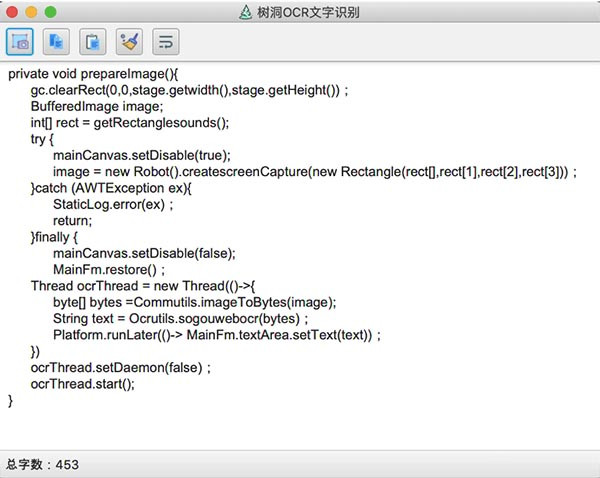
Task: Click the 'ocrThread.setDaemon(false) ;' line
Action: [x=120, y=368]
